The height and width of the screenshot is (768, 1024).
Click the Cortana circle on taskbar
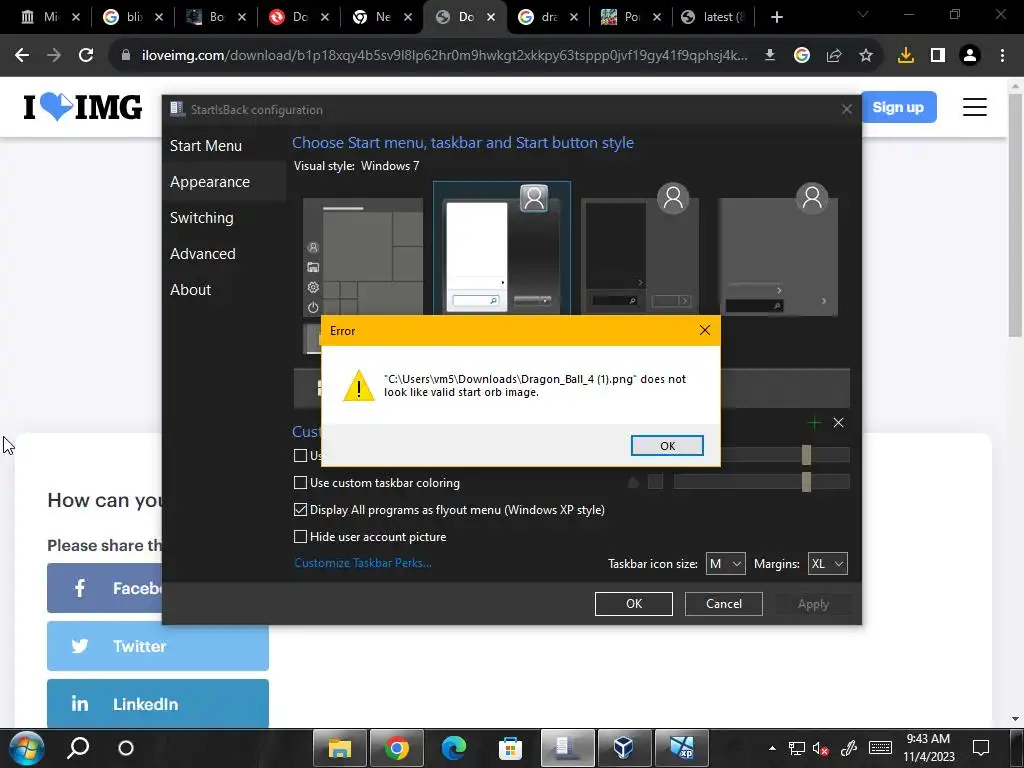click(x=125, y=748)
